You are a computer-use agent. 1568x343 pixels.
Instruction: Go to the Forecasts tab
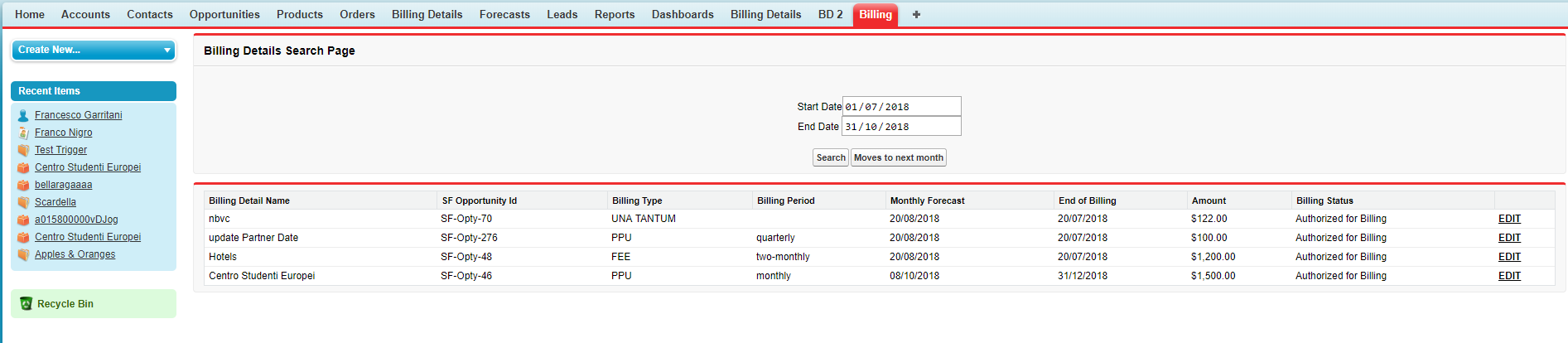504,15
